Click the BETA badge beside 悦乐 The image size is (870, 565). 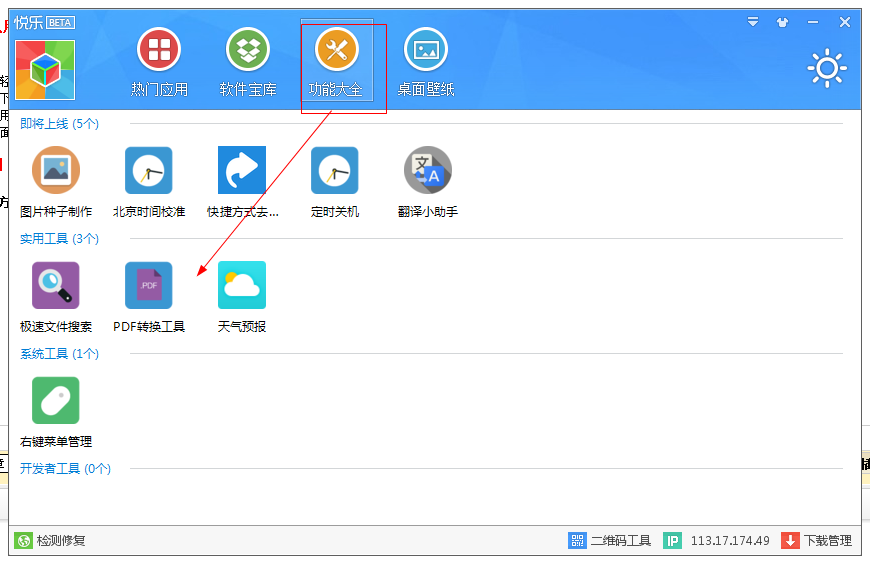pos(60,23)
